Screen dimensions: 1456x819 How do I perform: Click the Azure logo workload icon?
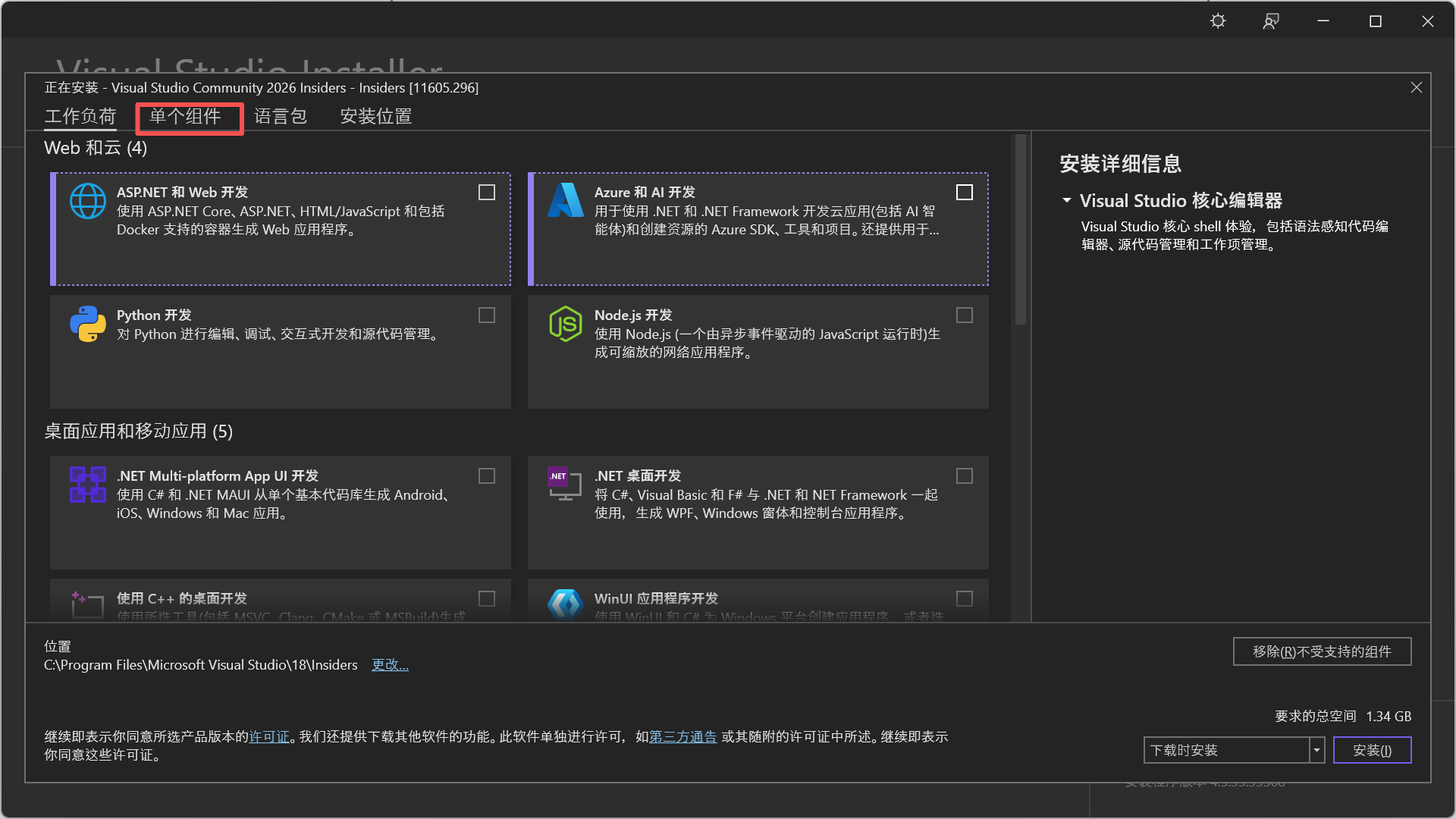(566, 201)
